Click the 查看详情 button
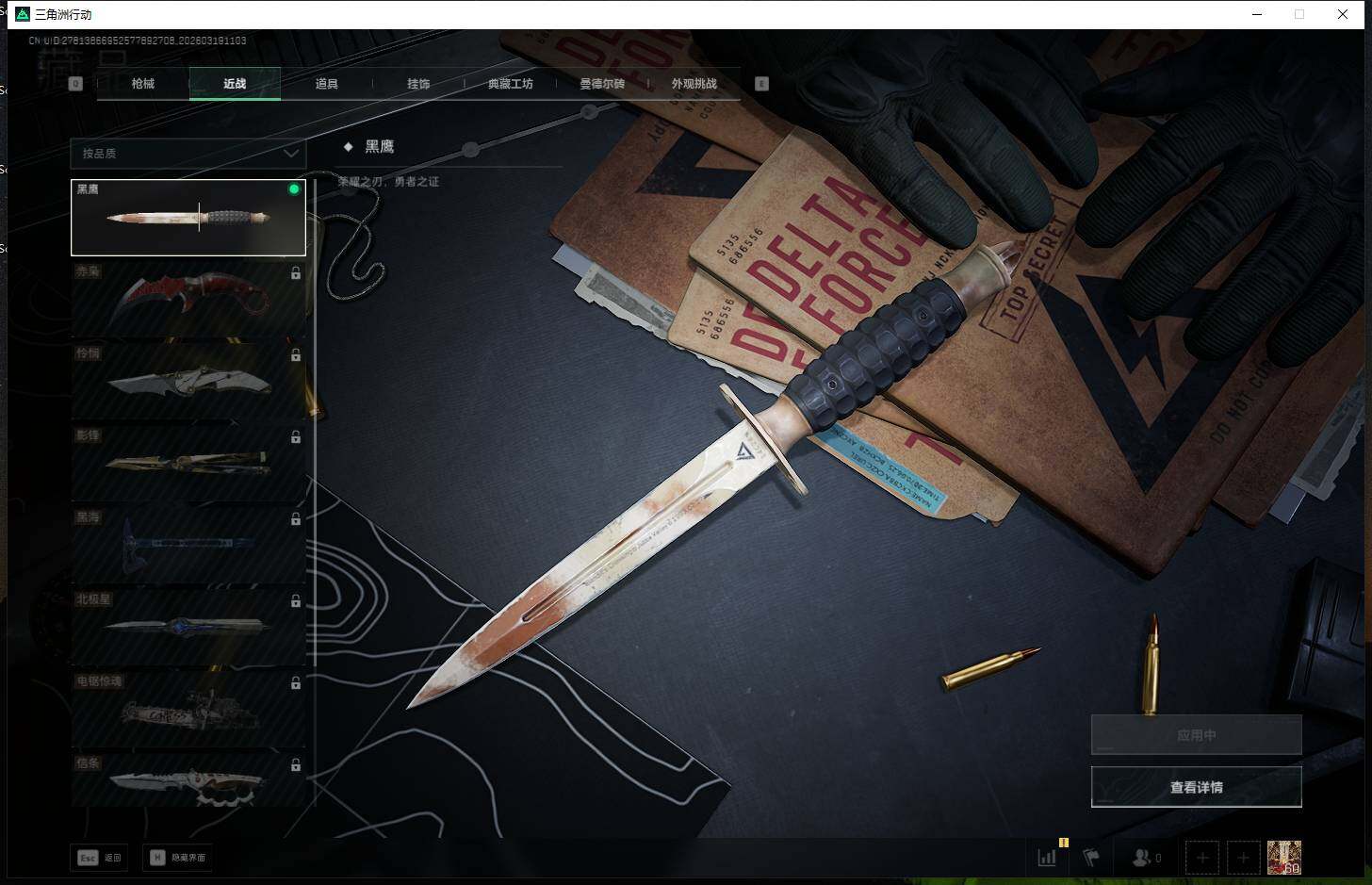The width and height of the screenshot is (1372, 885). pyautogui.click(x=1196, y=787)
